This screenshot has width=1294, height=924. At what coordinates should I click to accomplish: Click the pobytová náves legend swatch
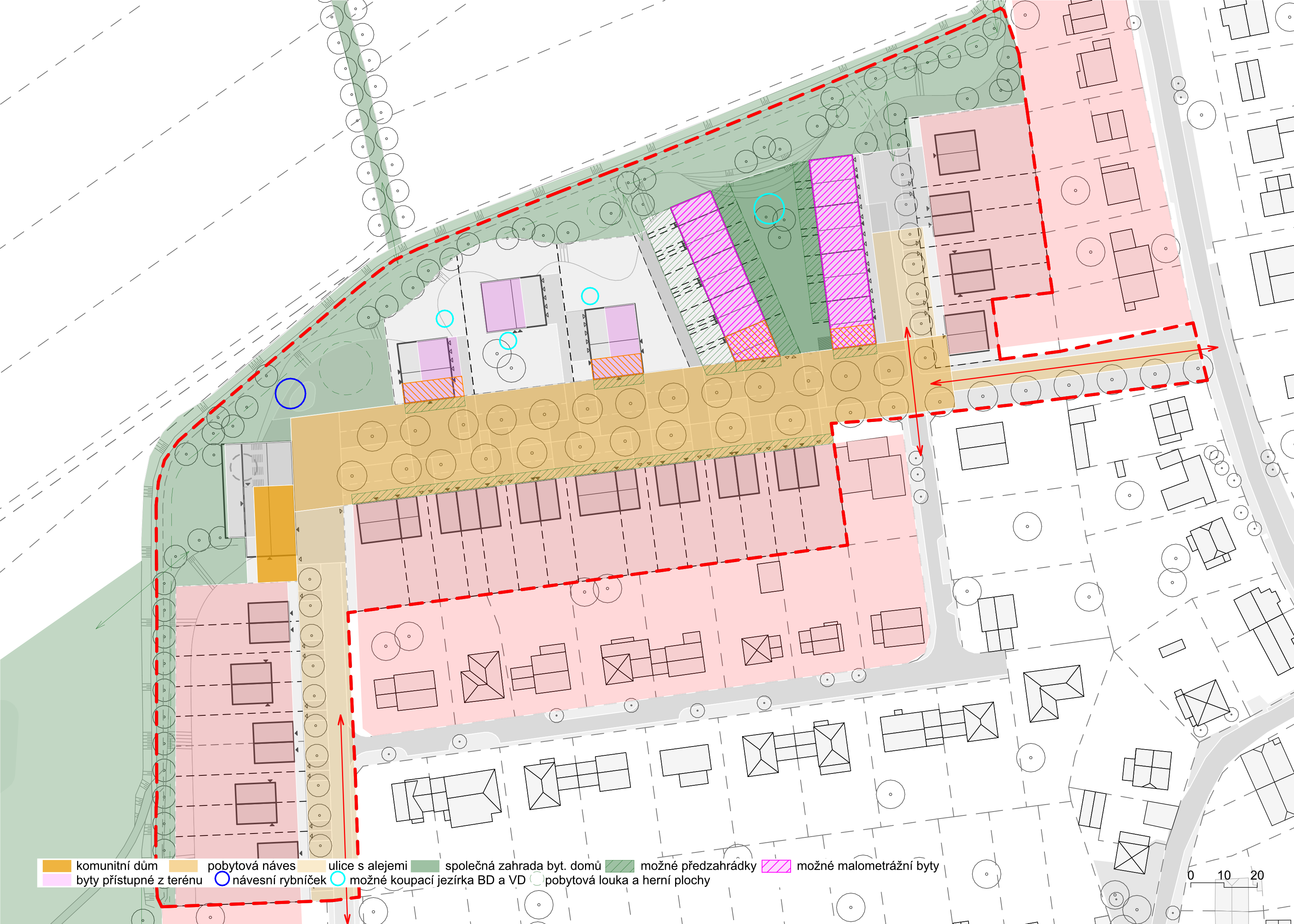183,866
